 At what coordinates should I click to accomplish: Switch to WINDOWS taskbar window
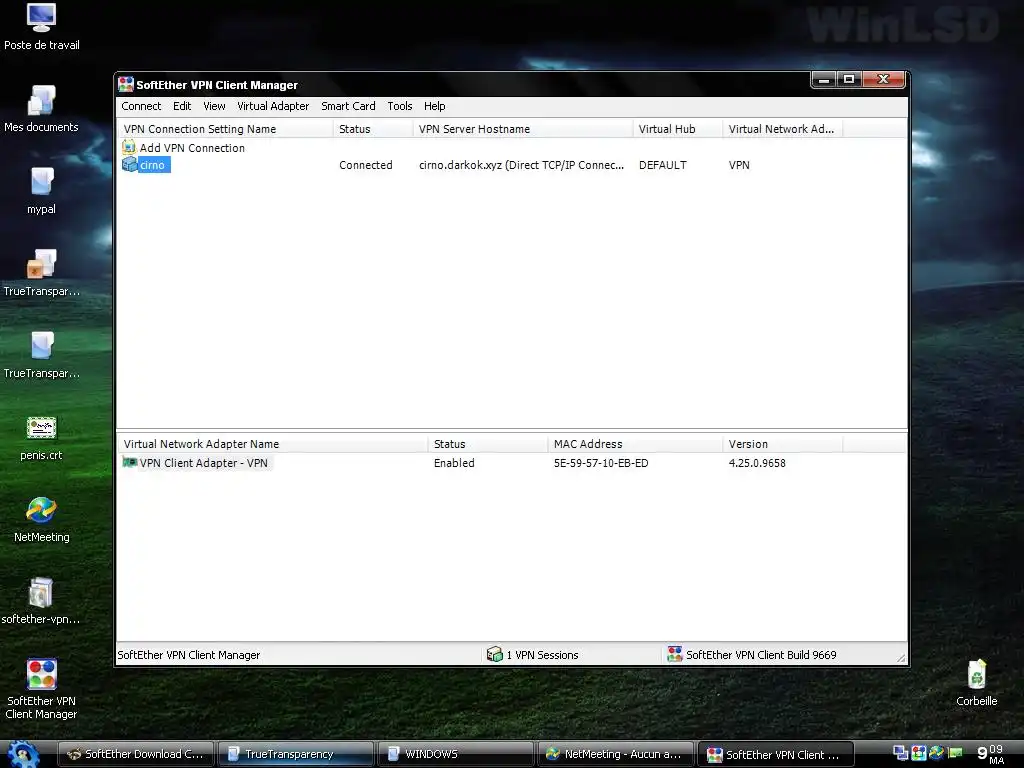(x=456, y=754)
